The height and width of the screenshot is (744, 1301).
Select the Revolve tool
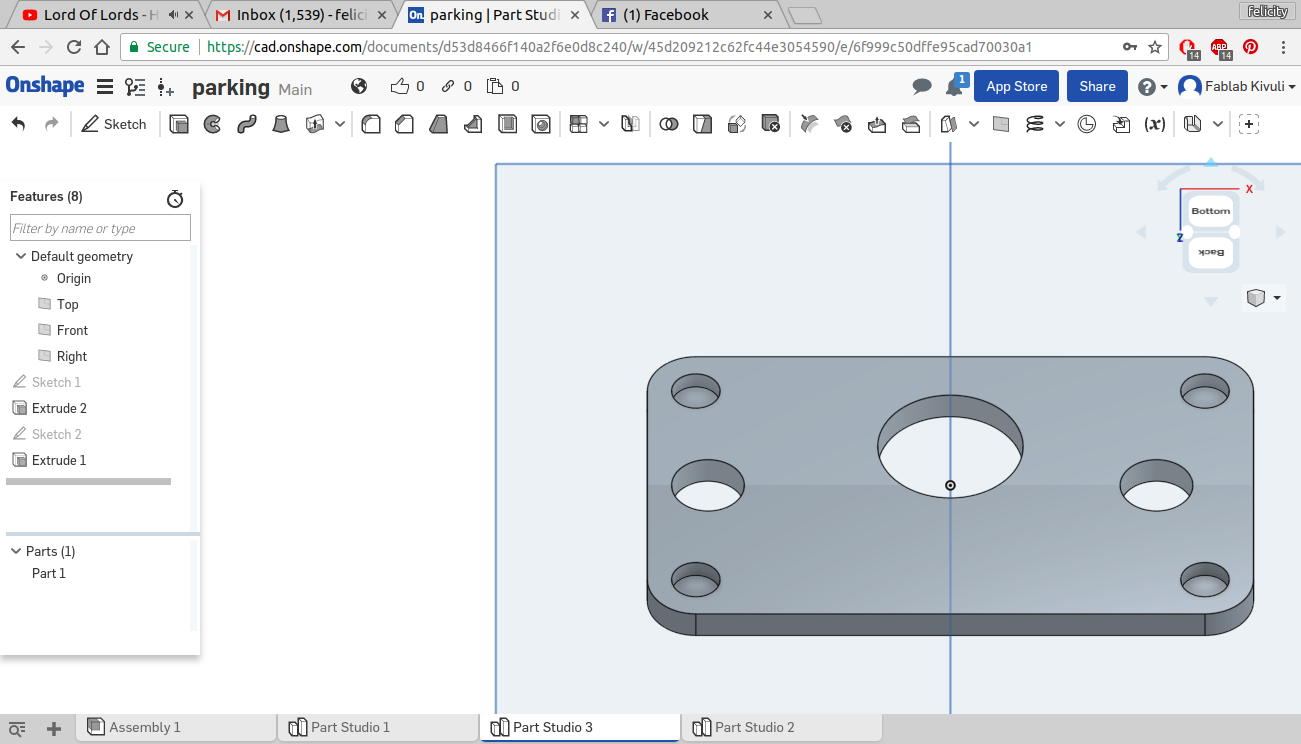coord(212,124)
